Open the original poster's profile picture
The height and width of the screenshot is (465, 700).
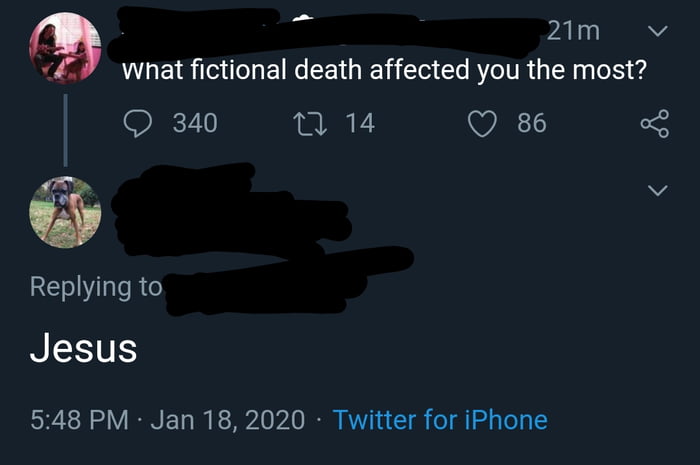click(65, 48)
